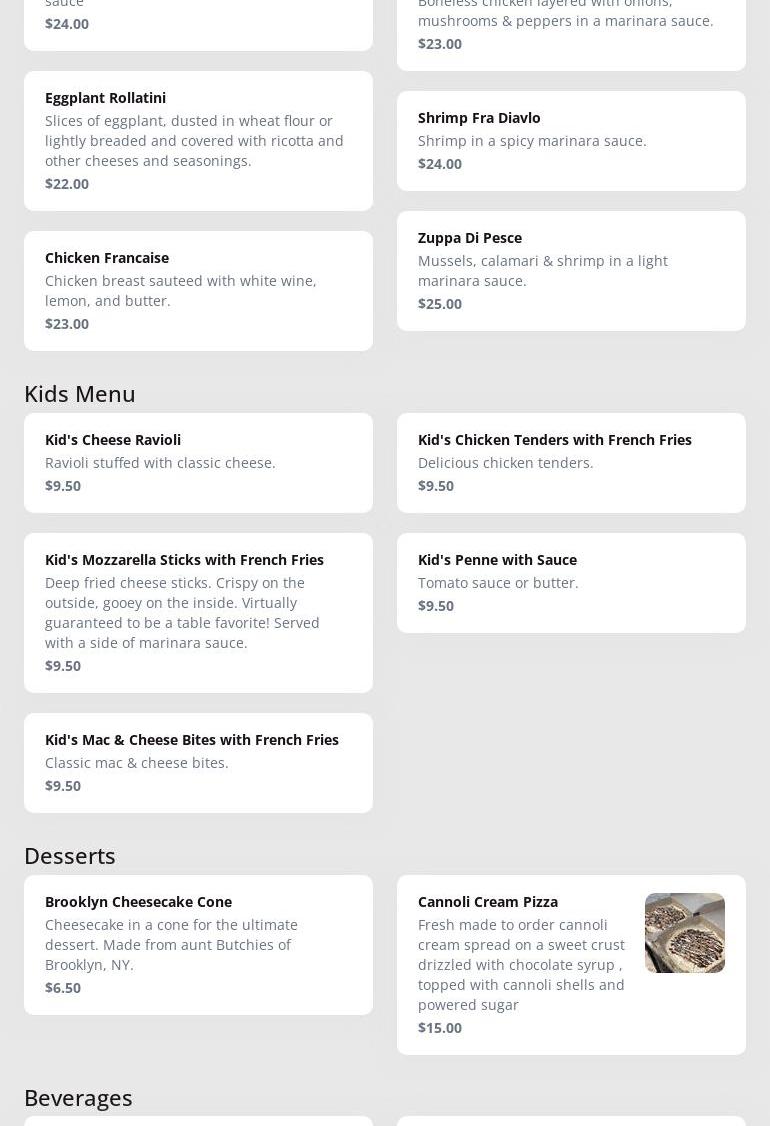770x1126 pixels.
Task: Click the Chicken Francaise description text
Action: (180, 290)
